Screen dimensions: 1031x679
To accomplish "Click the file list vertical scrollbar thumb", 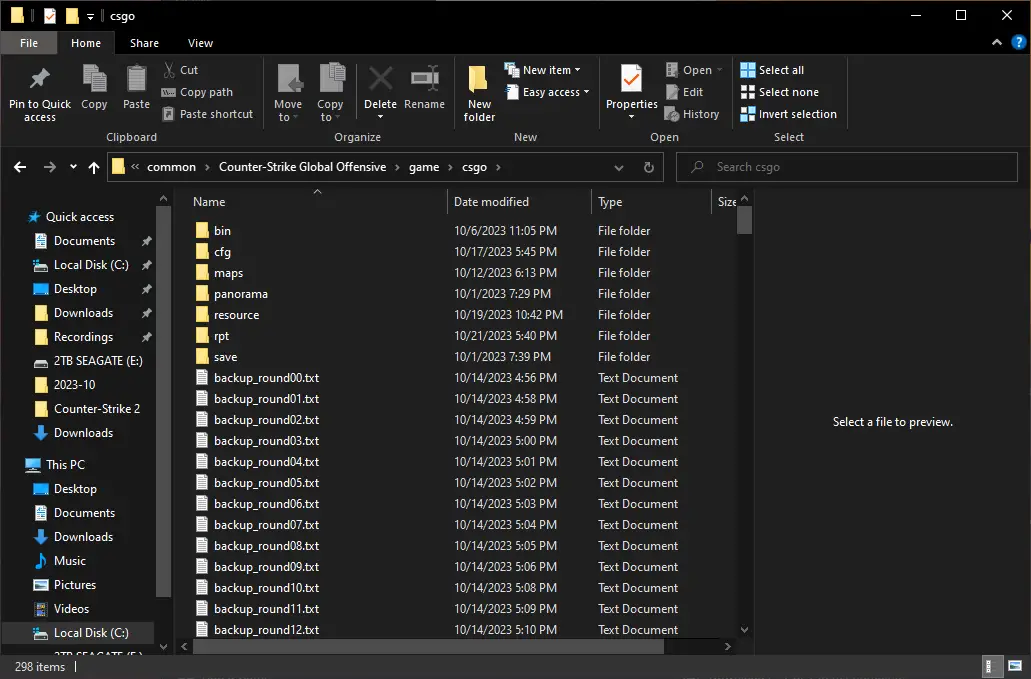I will pyautogui.click(x=744, y=220).
